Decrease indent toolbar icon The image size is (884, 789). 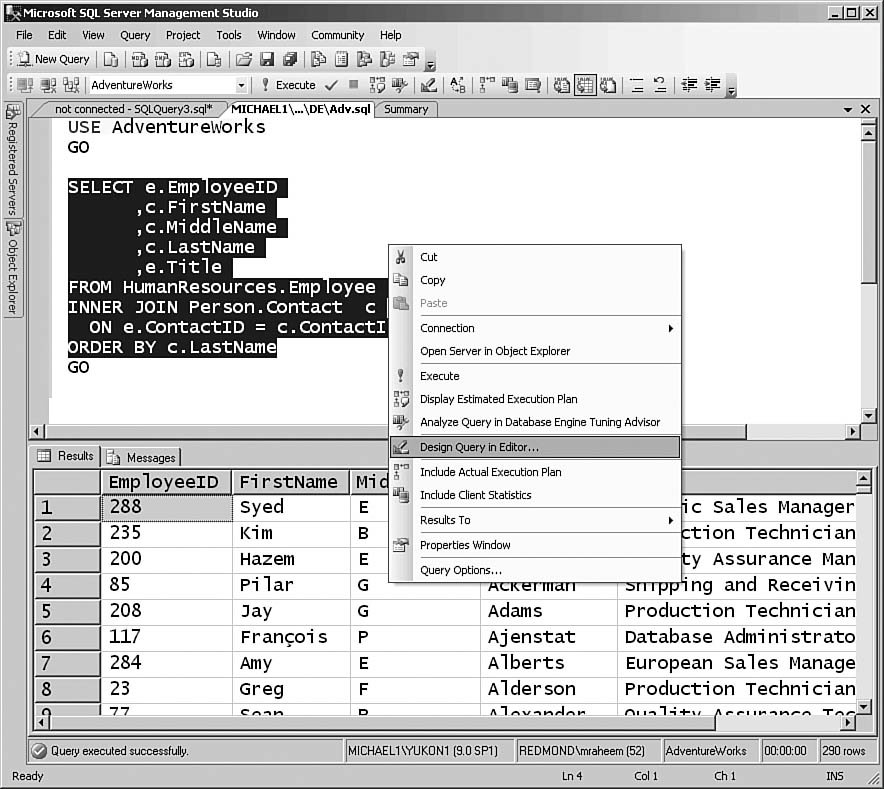click(x=689, y=85)
